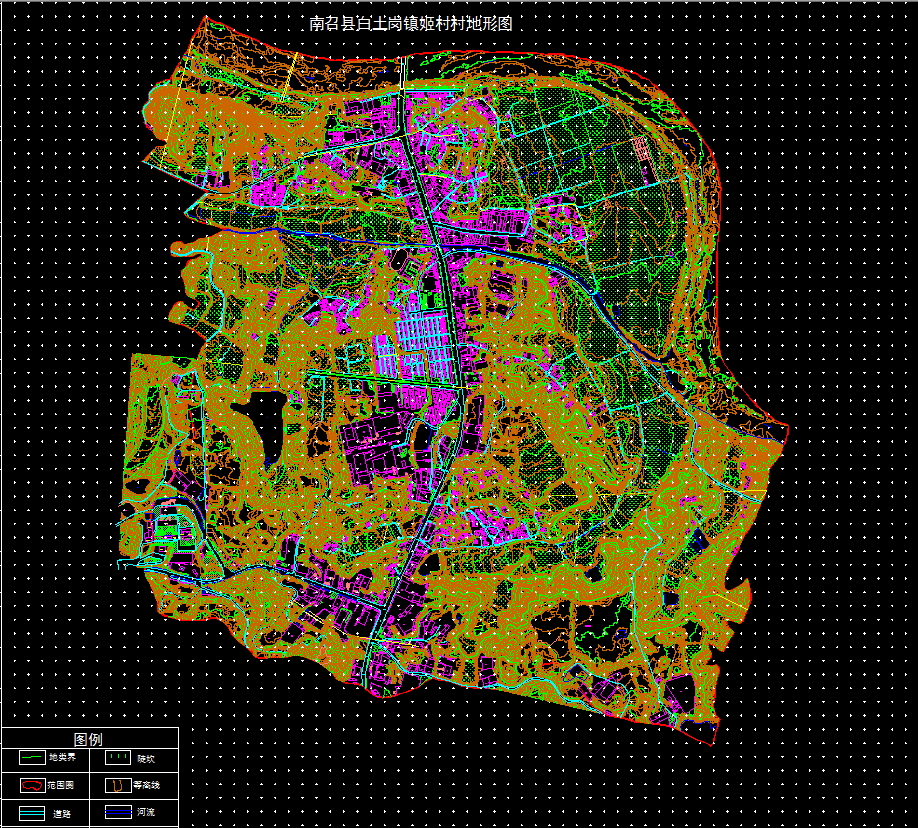918x828 pixels.
Task: Click the 道路 legend label
Action: (x=61, y=813)
